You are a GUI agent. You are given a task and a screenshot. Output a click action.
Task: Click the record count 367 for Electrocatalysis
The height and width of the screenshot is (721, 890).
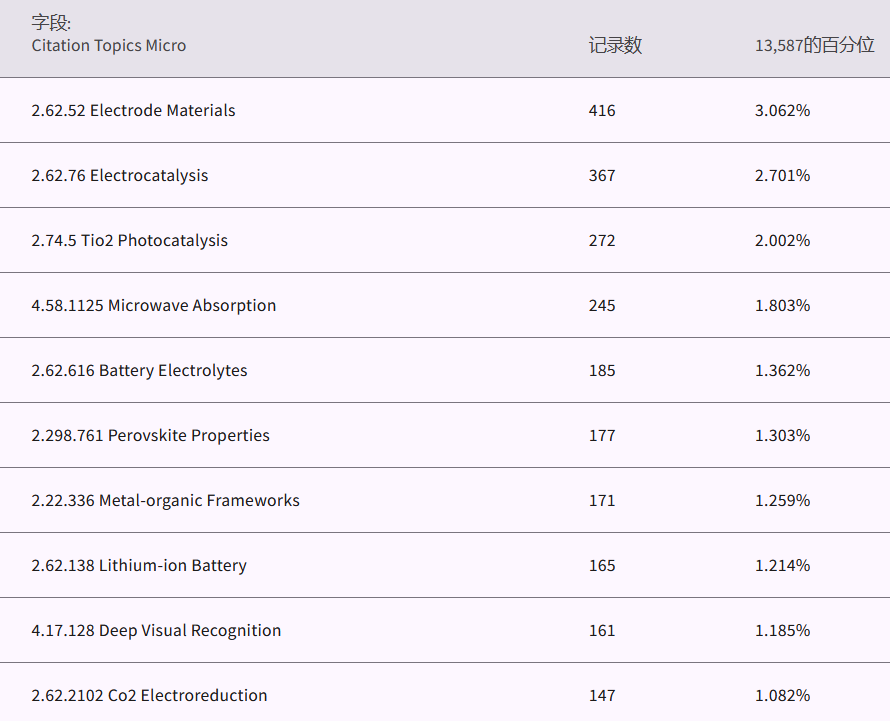coord(602,175)
